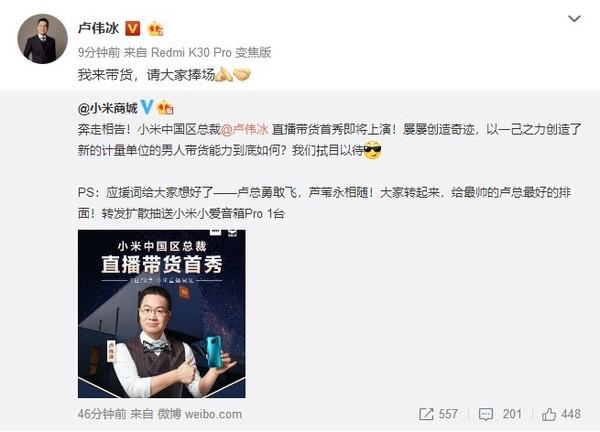Viewport: 600px width, 432px height.
Task: Open the post options chevron dropdown
Action: coord(574,18)
